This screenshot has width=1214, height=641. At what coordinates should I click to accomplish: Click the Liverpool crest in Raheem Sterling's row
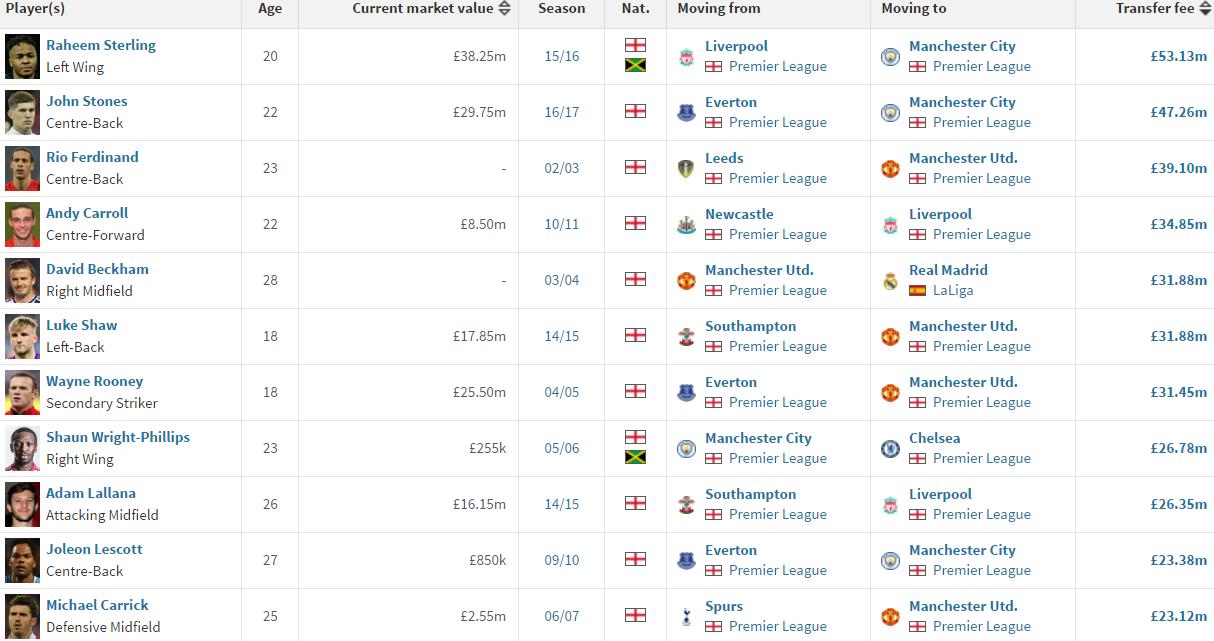(x=686, y=57)
